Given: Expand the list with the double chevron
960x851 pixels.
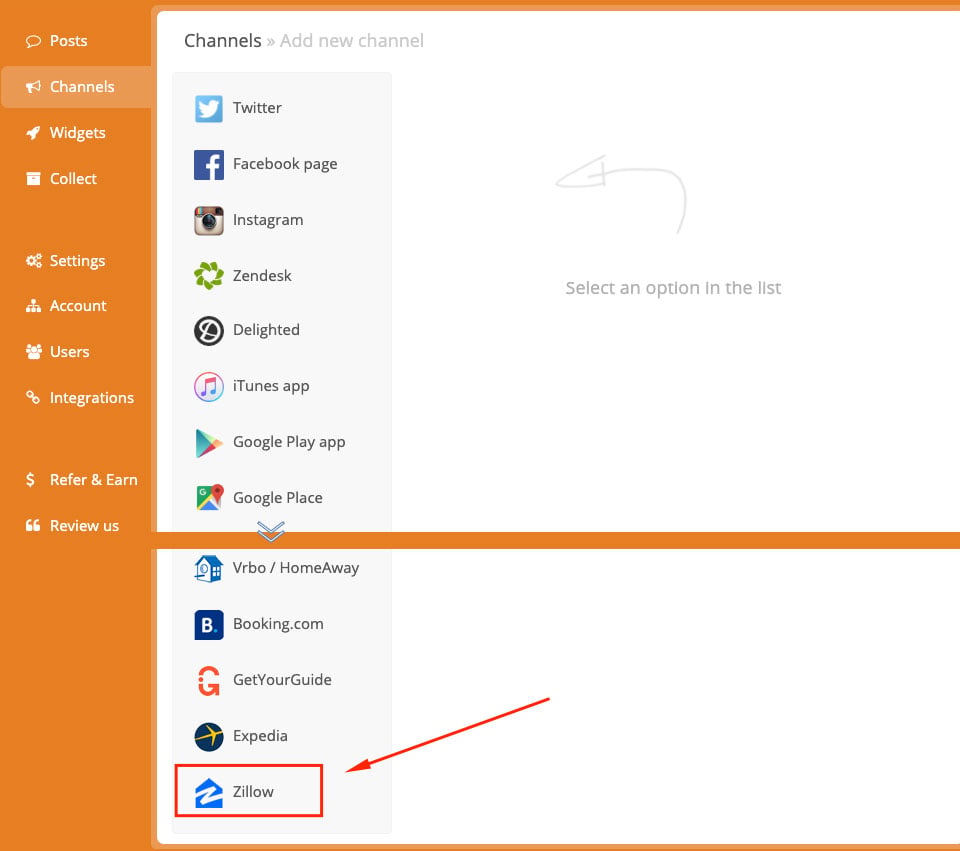Looking at the screenshot, I should point(271,531).
